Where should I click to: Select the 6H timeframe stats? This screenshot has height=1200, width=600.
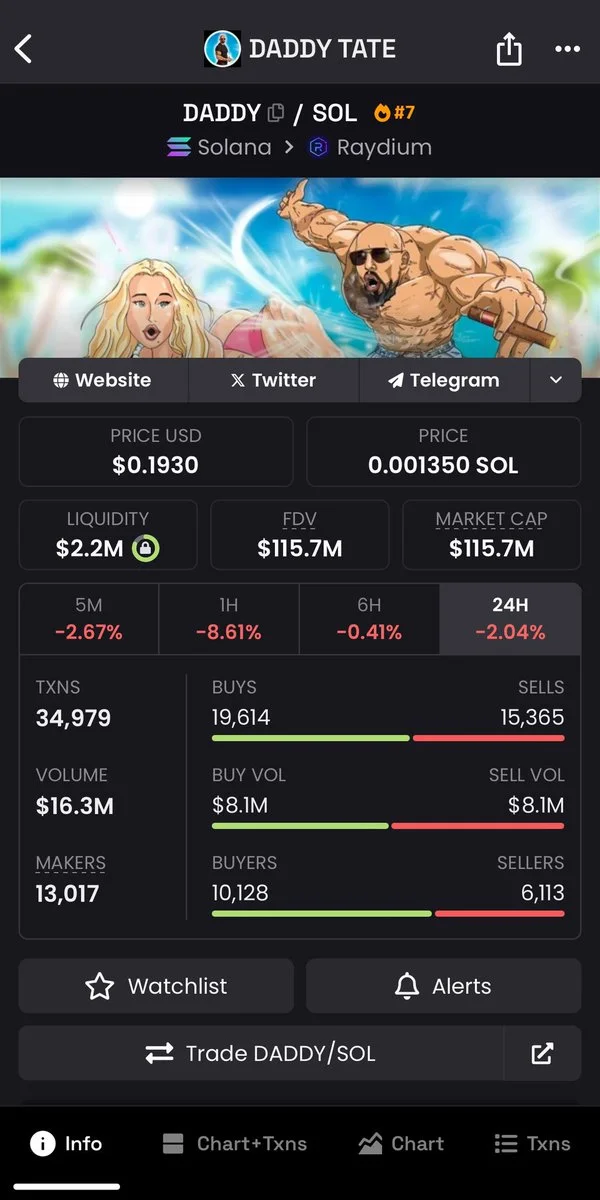point(369,619)
